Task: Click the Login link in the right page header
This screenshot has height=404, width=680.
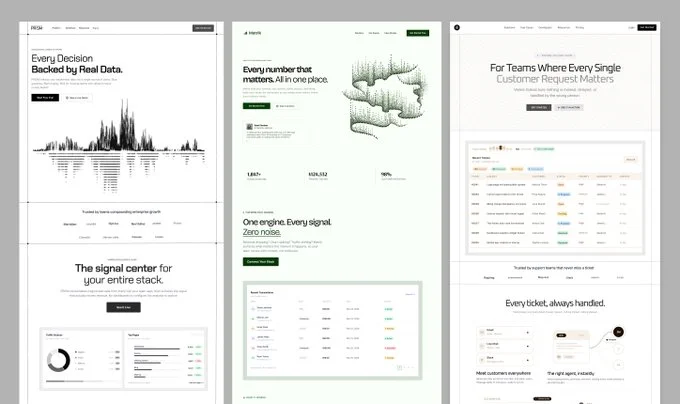Action: point(631,27)
